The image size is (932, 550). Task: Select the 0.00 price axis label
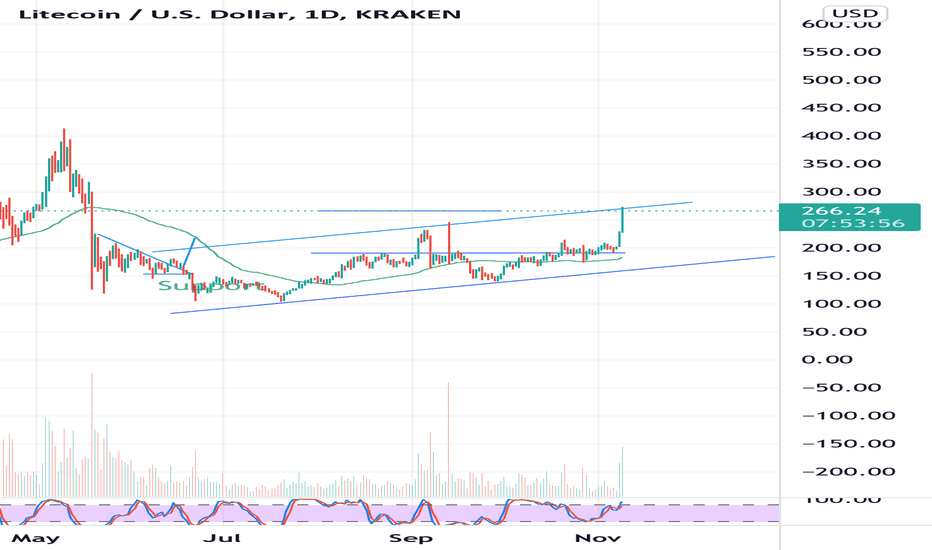click(827, 360)
